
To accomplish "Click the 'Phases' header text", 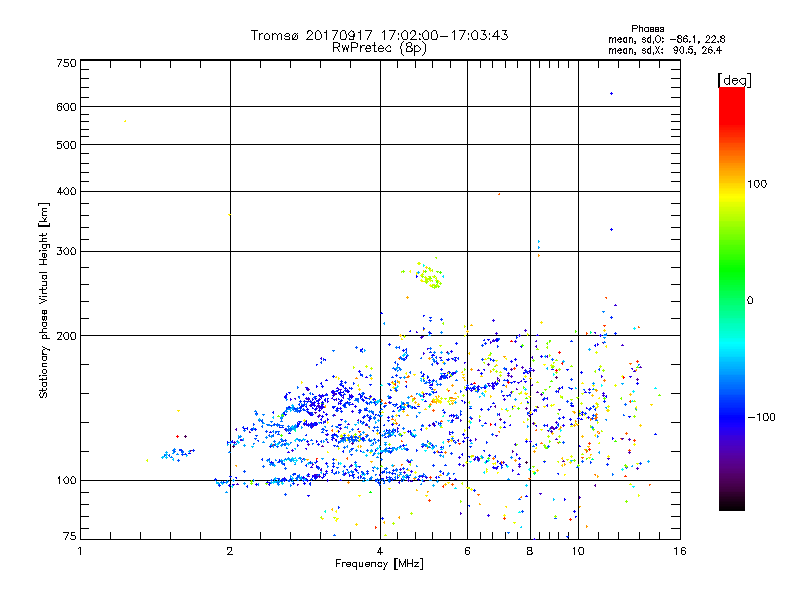I will pos(647,29).
